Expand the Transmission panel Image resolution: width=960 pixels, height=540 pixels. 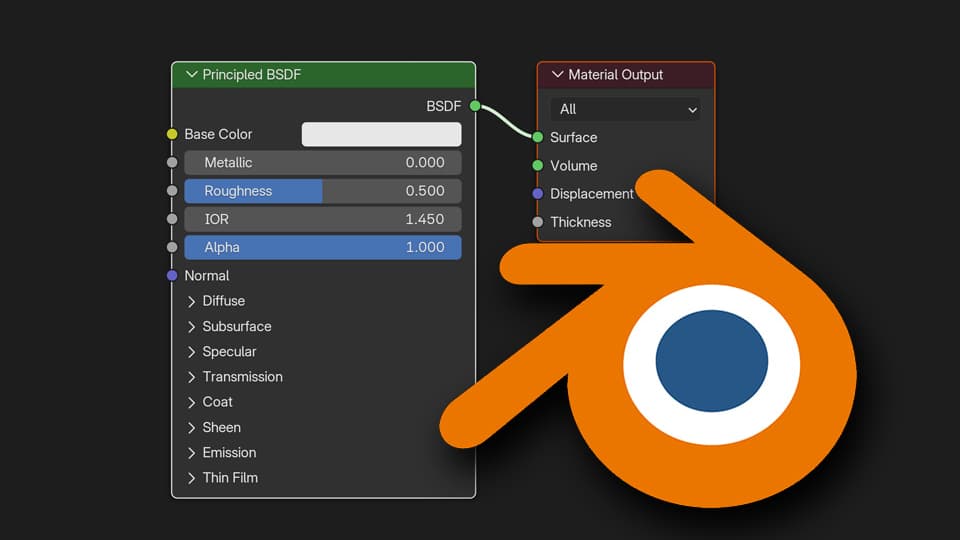192,377
